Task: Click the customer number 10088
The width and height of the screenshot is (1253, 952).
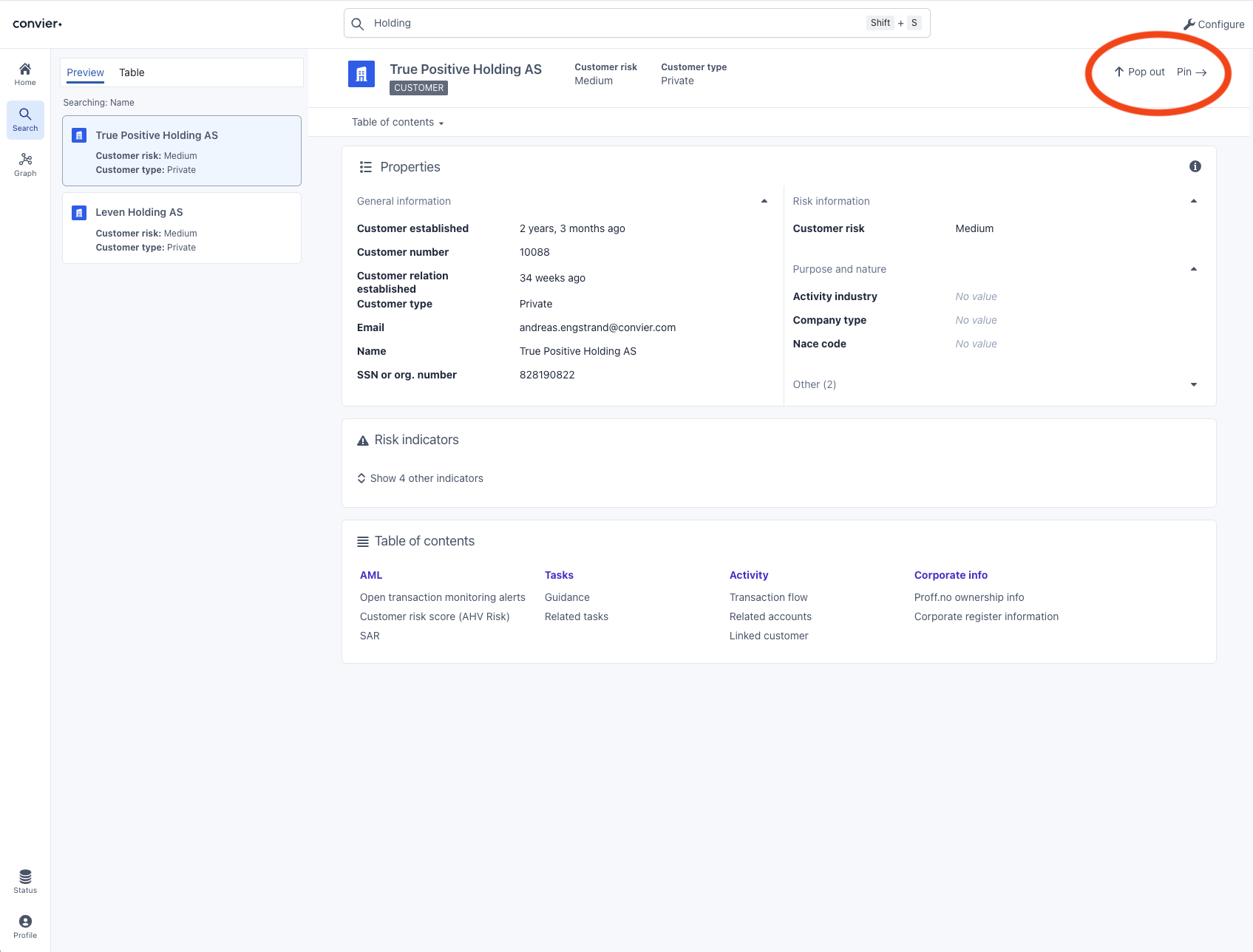Action: click(534, 252)
